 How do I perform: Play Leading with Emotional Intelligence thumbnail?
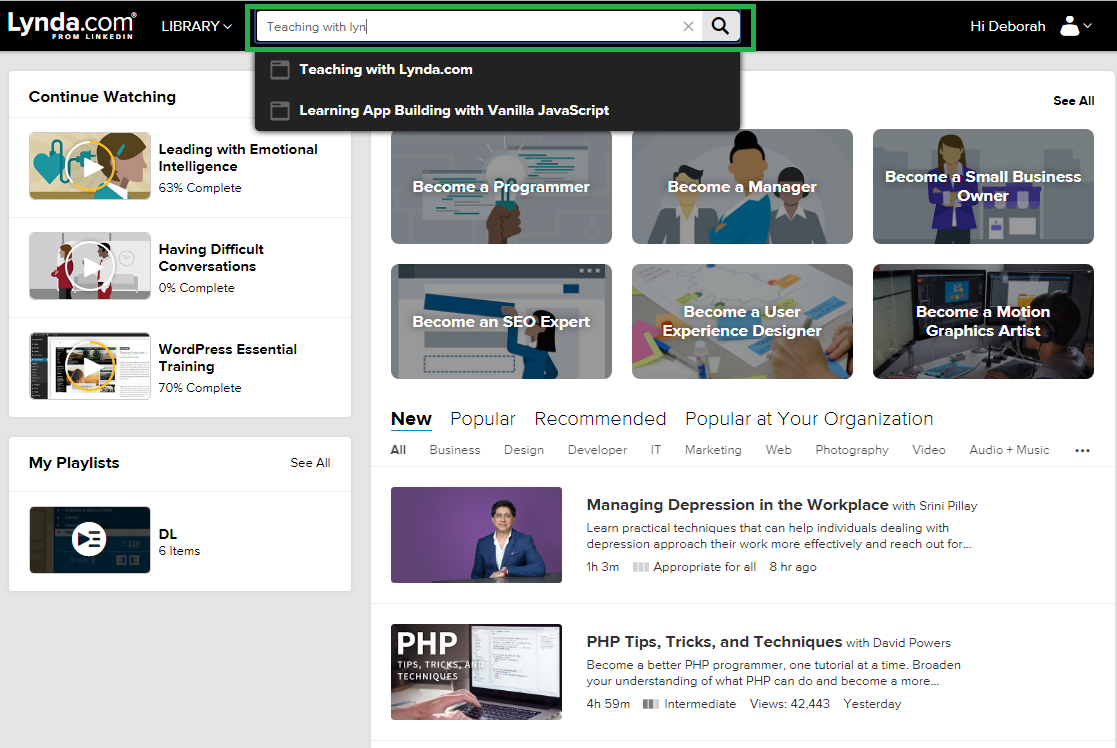coord(90,166)
